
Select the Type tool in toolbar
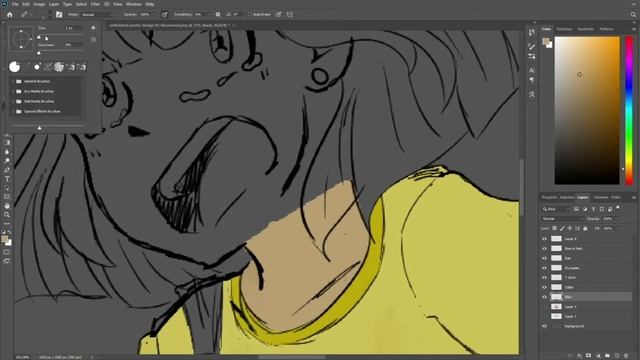7,179
